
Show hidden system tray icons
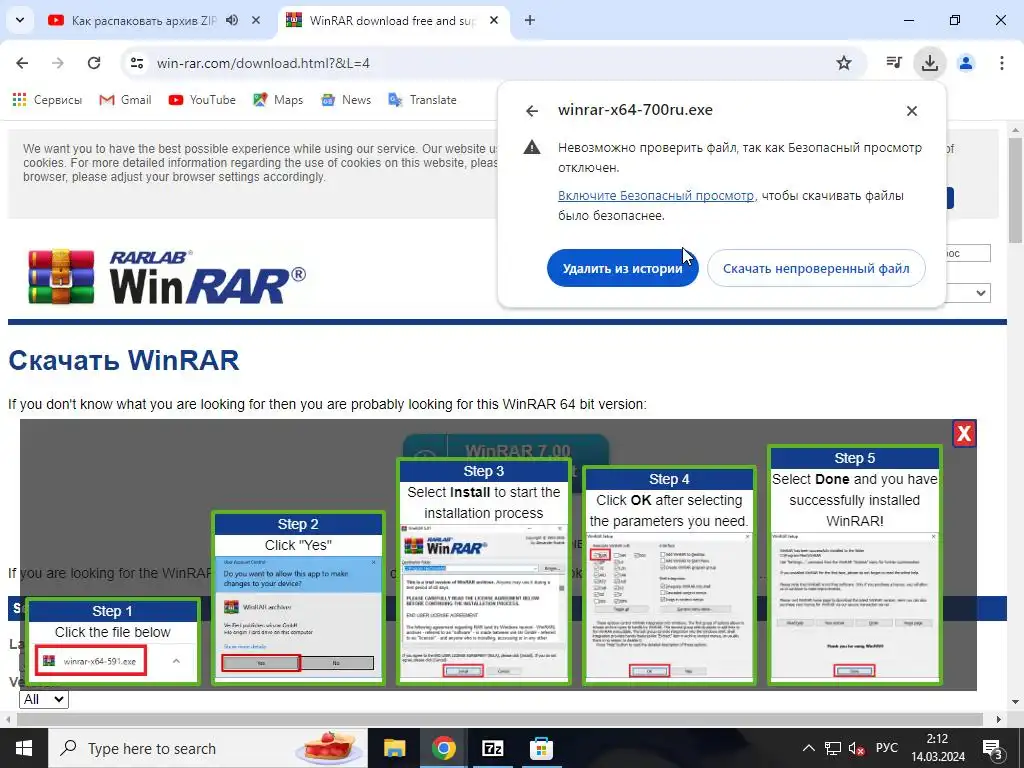pyautogui.click(x=808, y=748)
